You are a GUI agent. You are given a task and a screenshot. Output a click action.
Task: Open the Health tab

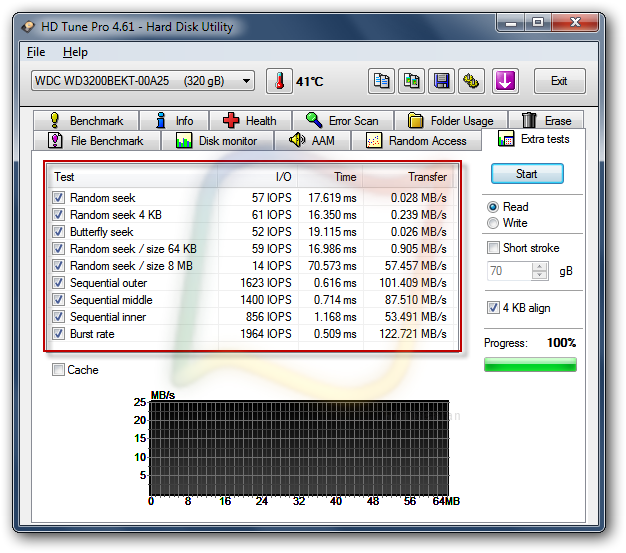250,120
